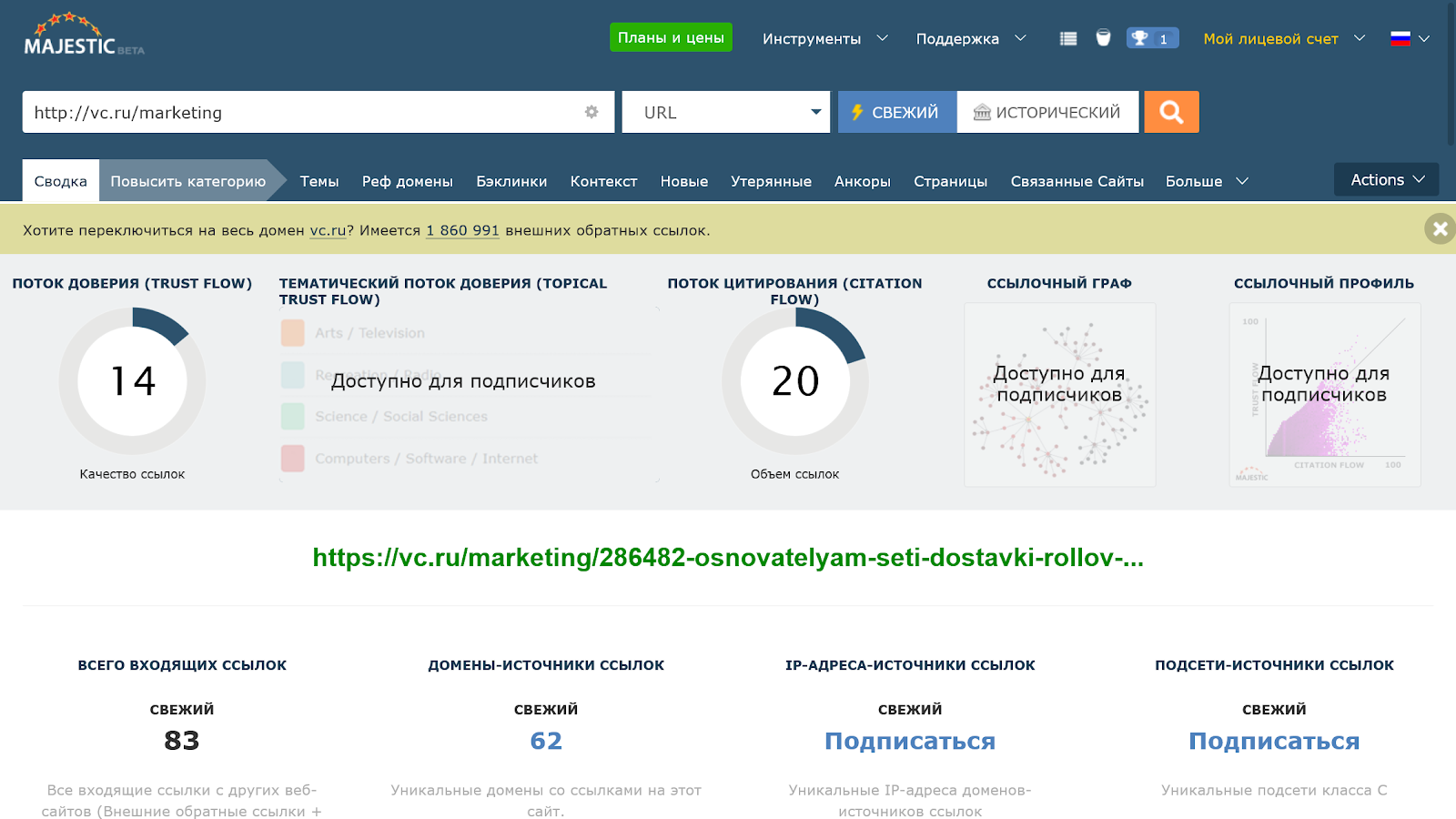This screenshot has height=819, width=1456.
Task: Click the Russian flag language icon
Action: click(x=1400, y=38)
